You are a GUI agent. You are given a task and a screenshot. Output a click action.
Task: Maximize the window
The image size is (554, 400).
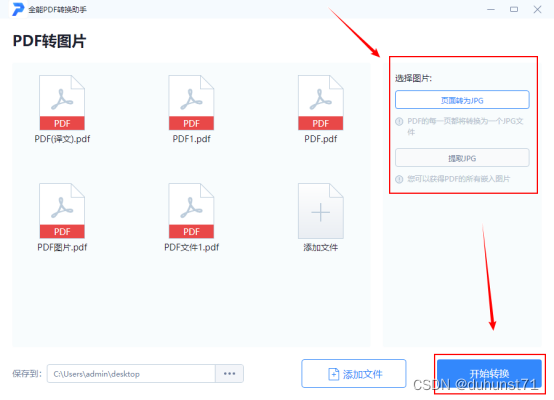pos(514,10)
